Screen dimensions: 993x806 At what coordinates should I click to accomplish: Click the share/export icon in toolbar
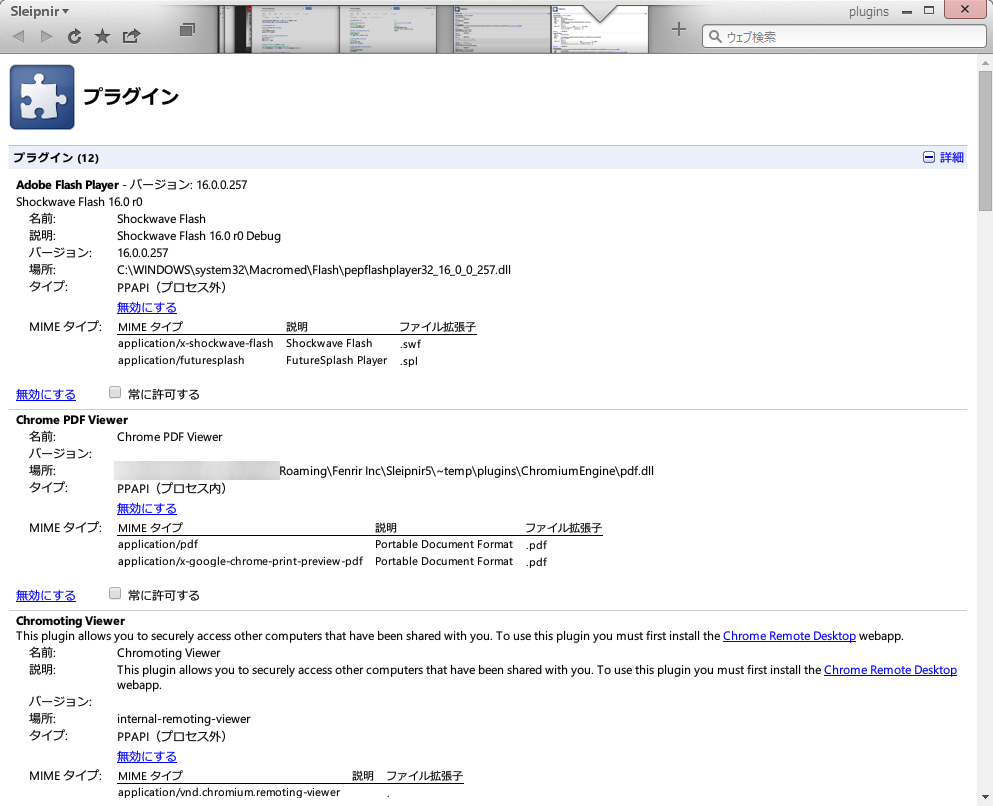130,35
